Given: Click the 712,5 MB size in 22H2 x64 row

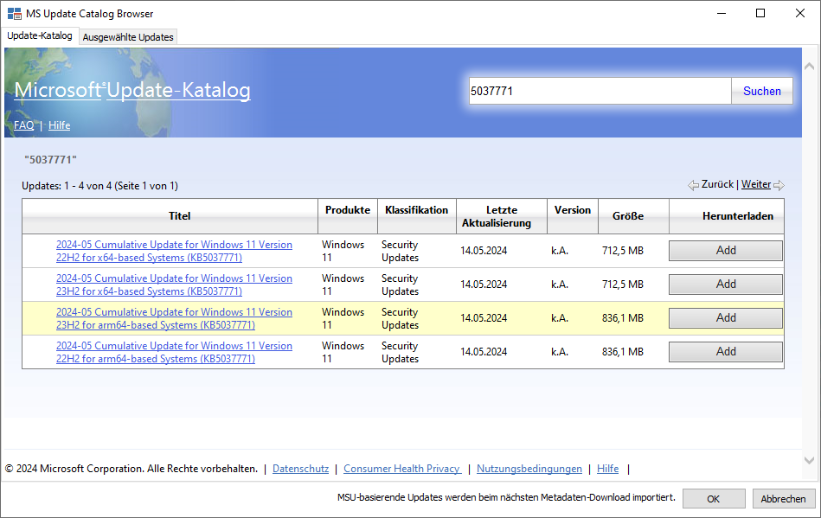Looking at the screenshot, I should click(x=623, y=250).
